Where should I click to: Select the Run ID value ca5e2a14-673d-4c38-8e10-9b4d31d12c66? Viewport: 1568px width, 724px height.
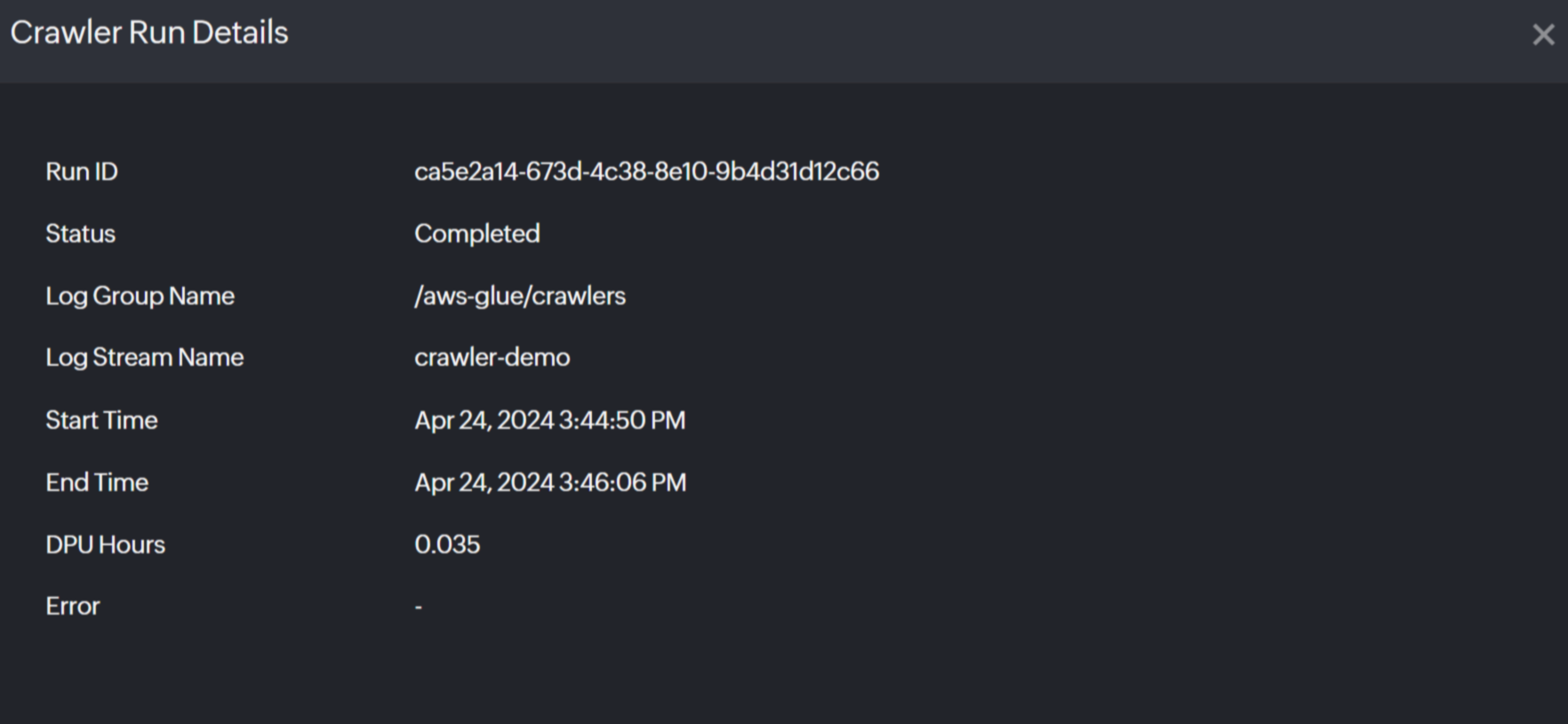tap(646, 171)
